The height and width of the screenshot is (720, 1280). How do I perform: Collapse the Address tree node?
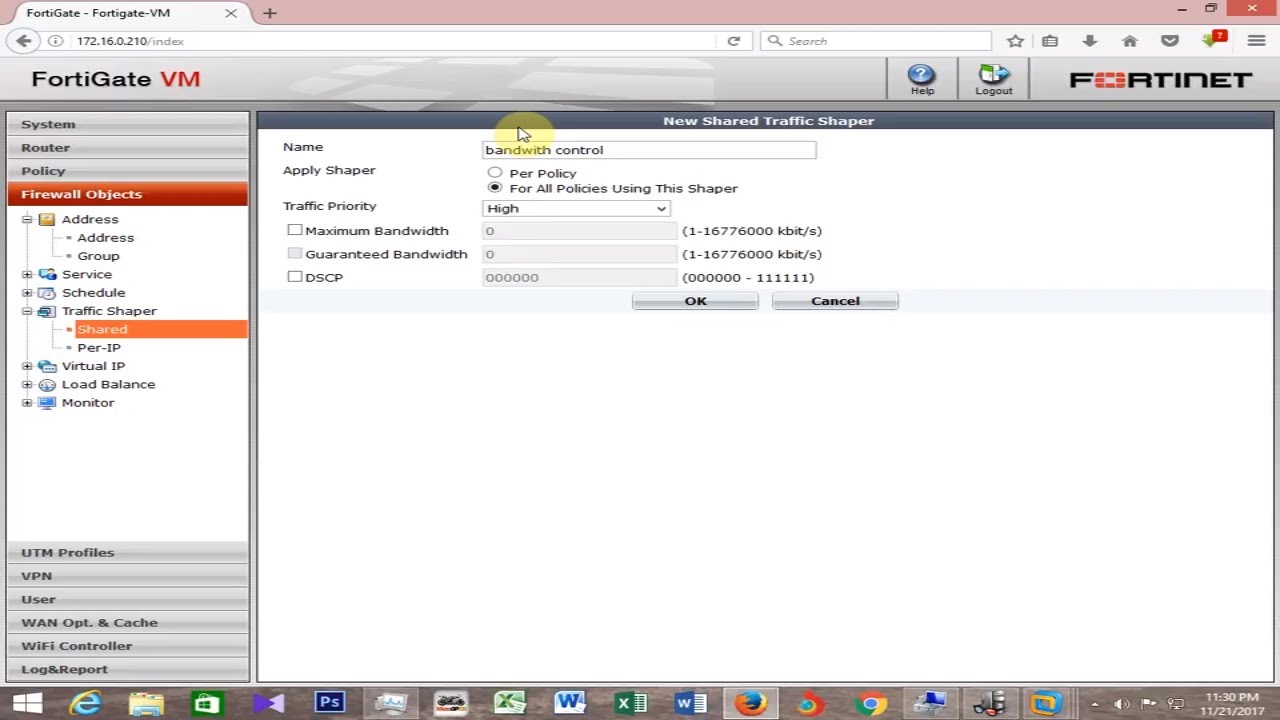coord(27,219)
